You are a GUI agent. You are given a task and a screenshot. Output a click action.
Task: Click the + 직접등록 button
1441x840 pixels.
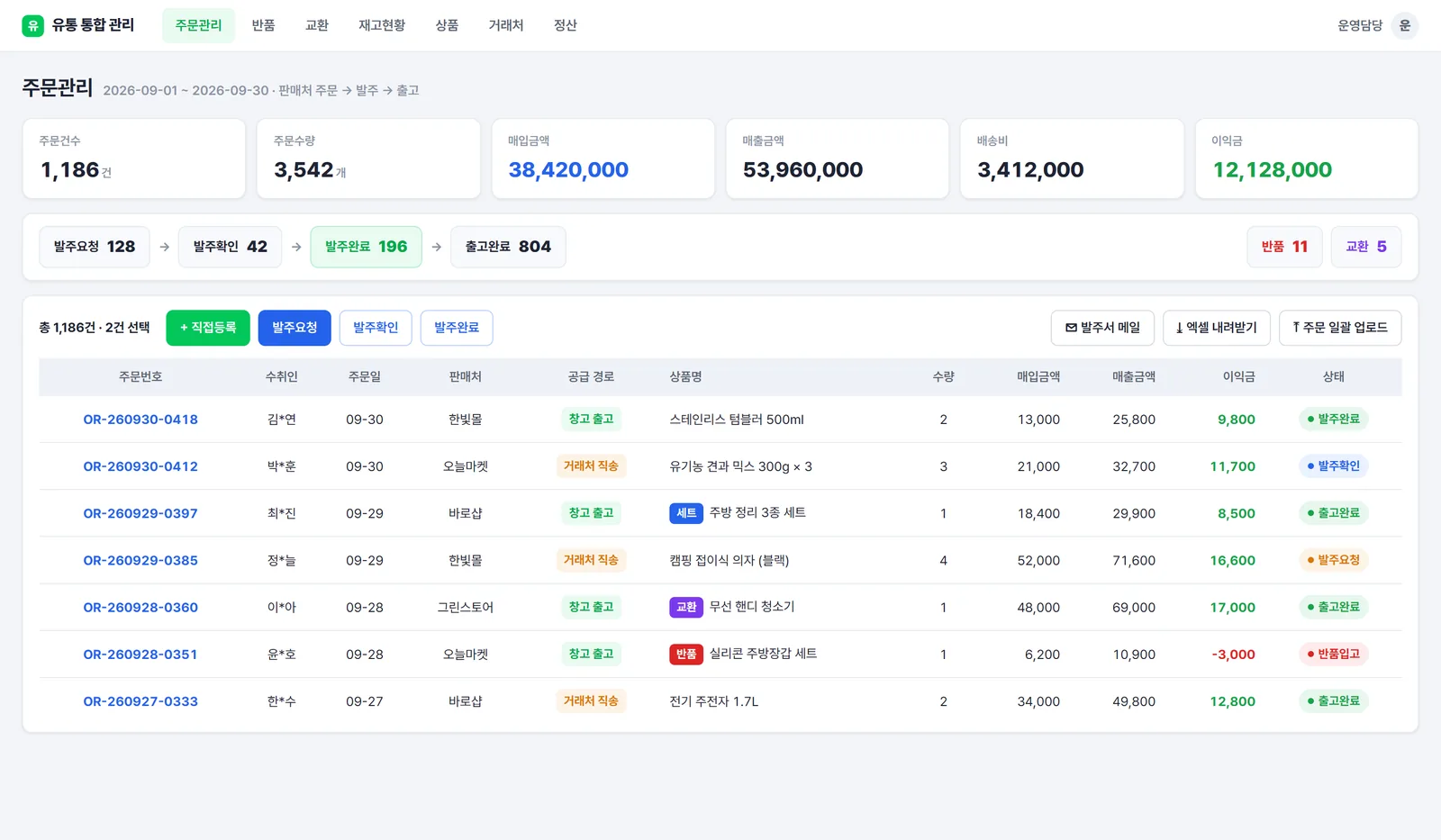(208, 328)
